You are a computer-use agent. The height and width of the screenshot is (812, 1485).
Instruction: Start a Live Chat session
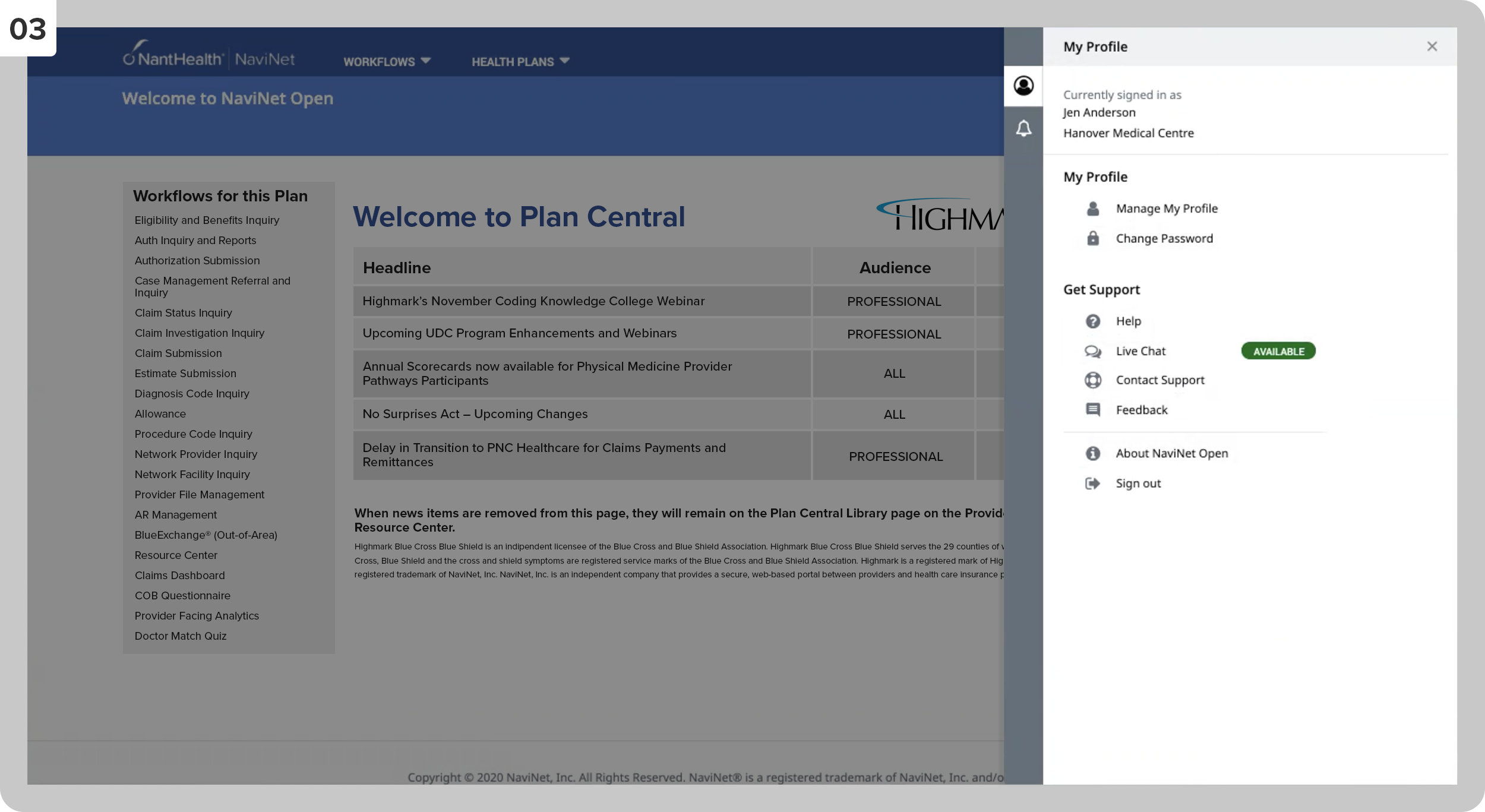(x=1140, y=351)
